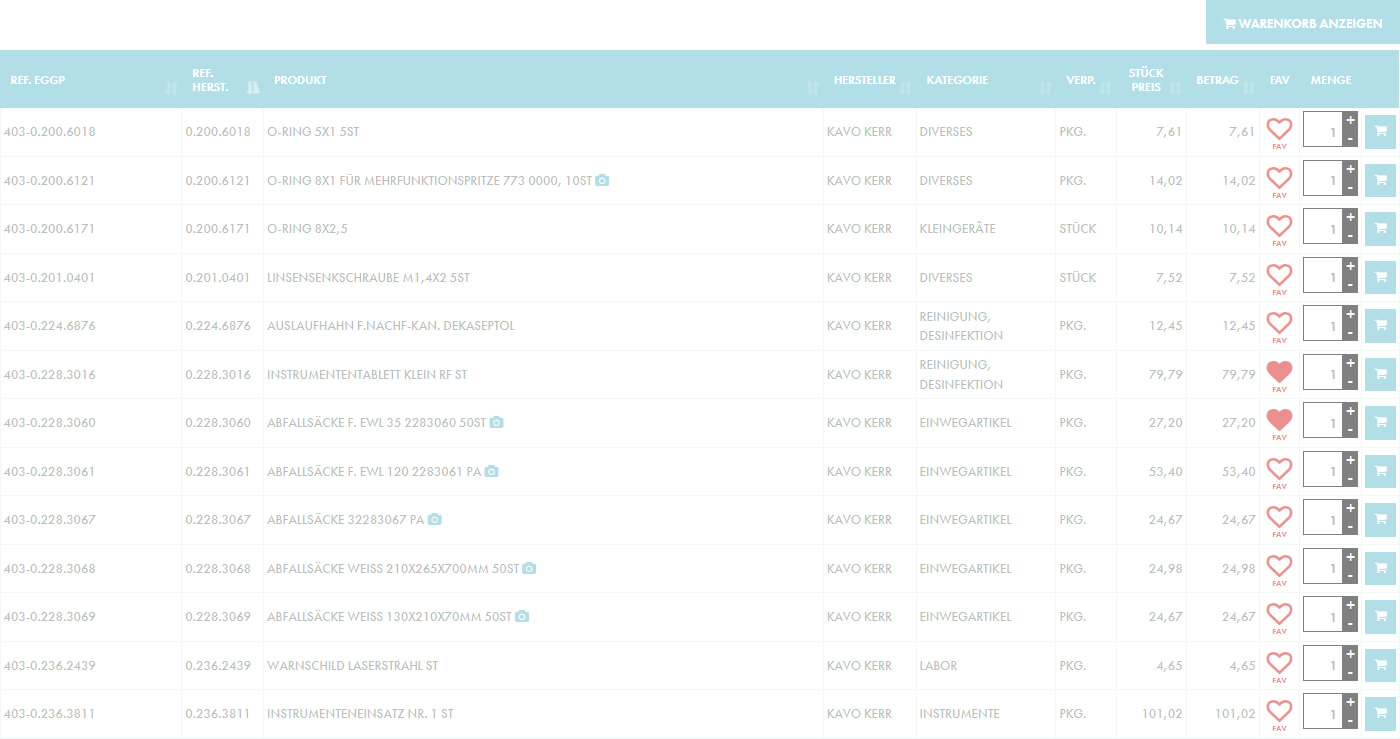Select reference 403-0.228.3069
The image size is (1400, 739).
click(x=50, y=617)
